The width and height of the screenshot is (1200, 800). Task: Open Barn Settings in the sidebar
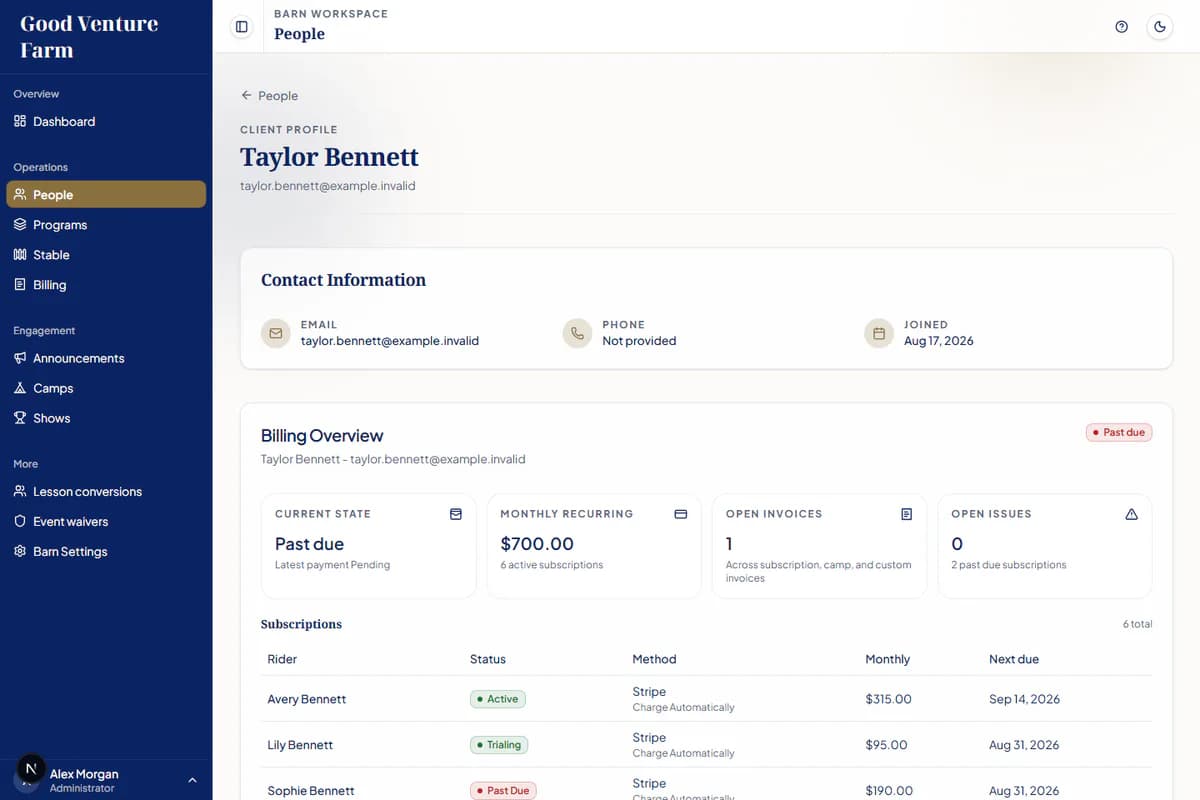click(106, 551)
